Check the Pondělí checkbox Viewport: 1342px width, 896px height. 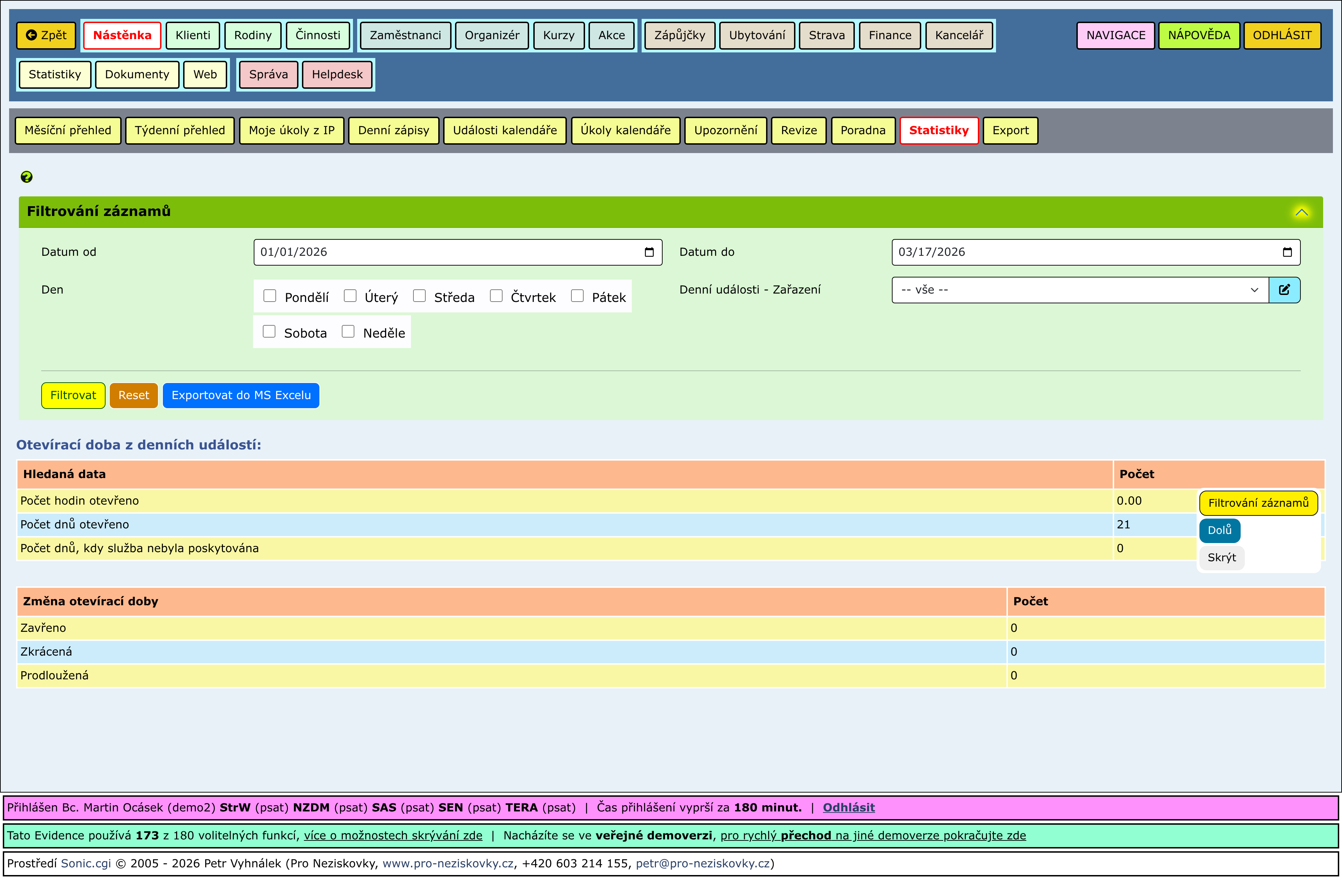point(270,296)
